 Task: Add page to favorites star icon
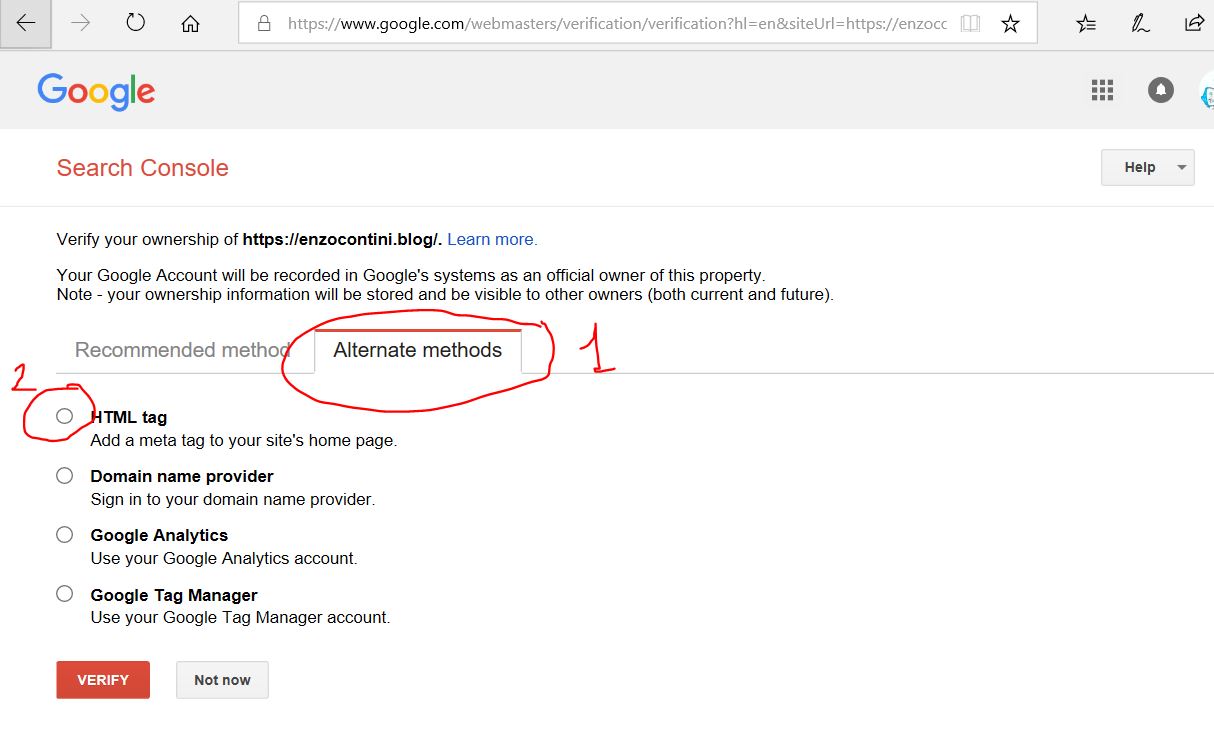tap(1010, 23)
